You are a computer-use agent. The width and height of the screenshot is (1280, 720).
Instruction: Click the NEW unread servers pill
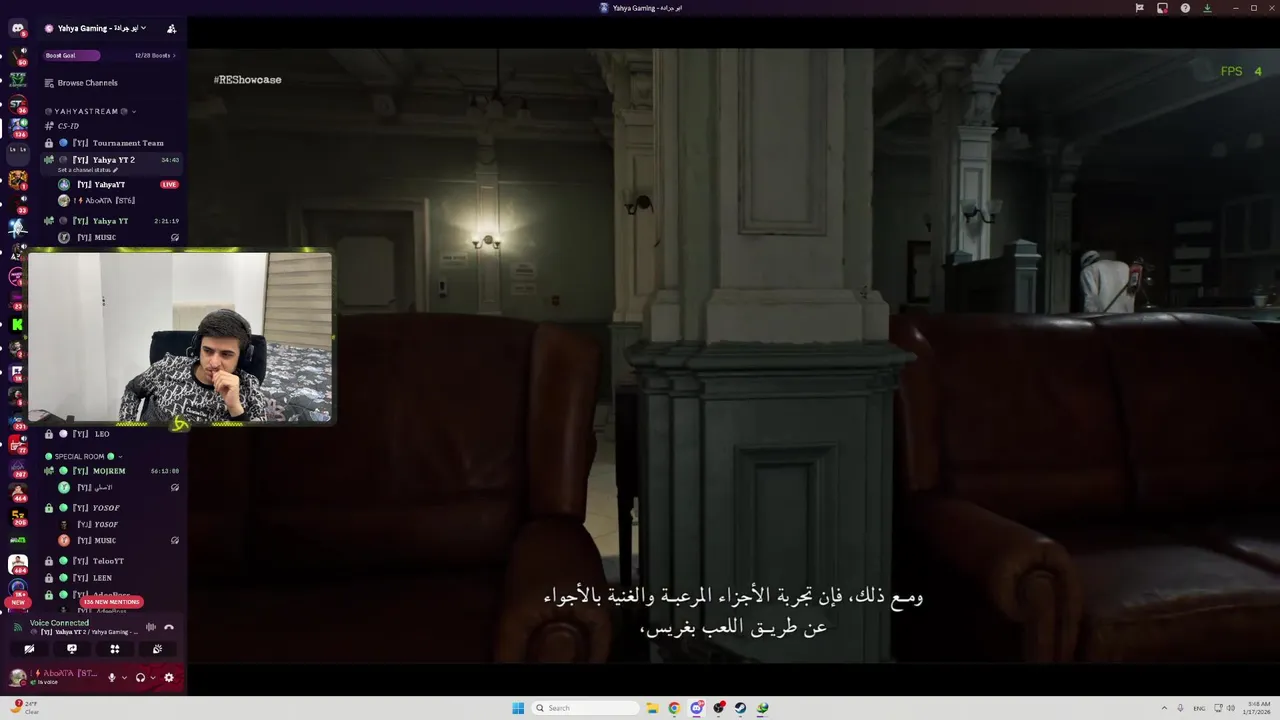(18, 602)
